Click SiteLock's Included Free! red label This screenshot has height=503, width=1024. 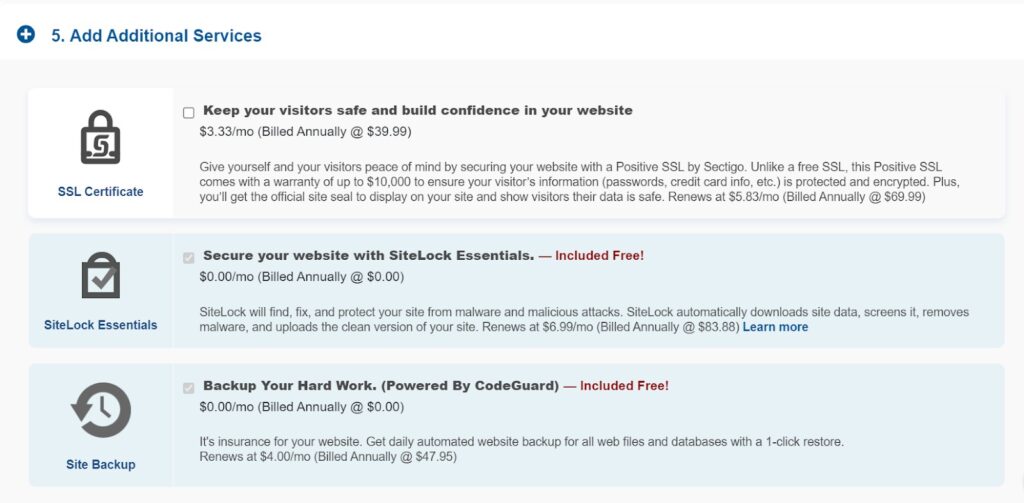pos(592,255)
